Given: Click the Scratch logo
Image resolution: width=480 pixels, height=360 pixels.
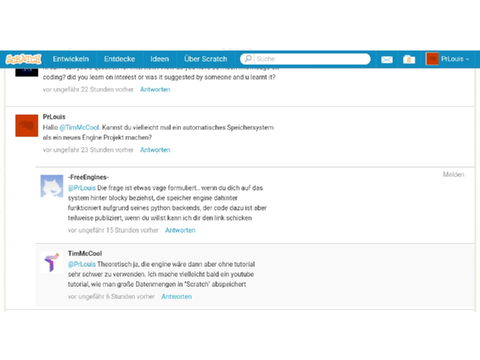Looking at the screenshot, I should pyautogui.click(x=24, y=59).
